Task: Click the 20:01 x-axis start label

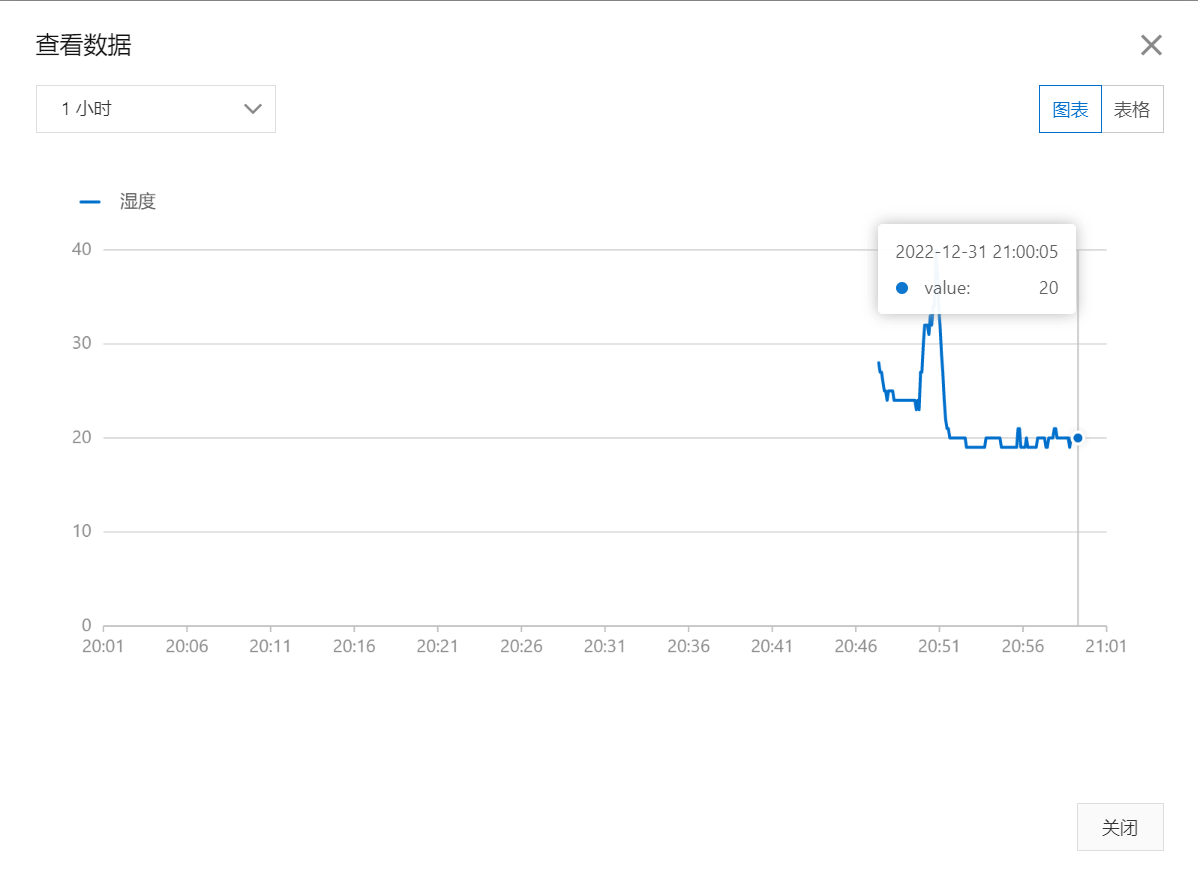Action: pyautogui.click(x=103, y=646)
